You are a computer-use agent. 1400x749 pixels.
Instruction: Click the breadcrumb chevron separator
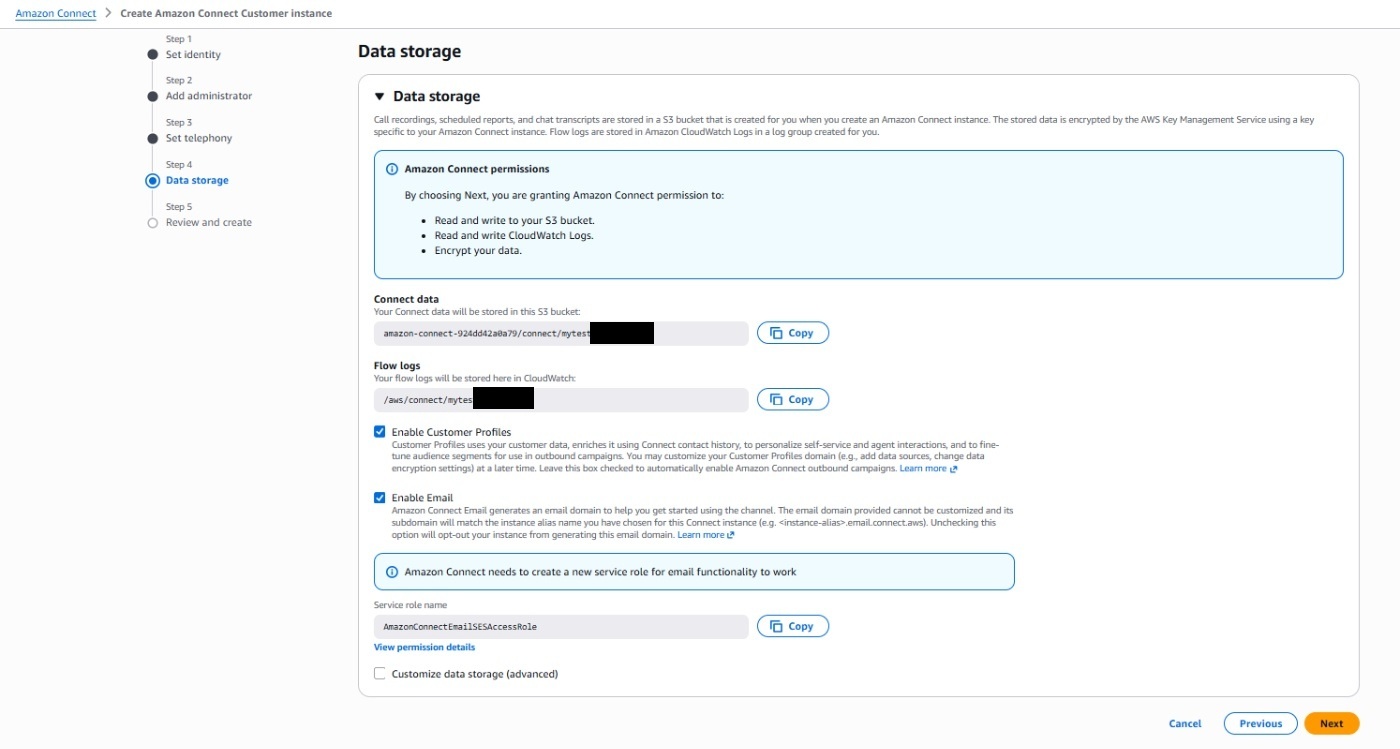pyautogui.click(x=108, y=14)
